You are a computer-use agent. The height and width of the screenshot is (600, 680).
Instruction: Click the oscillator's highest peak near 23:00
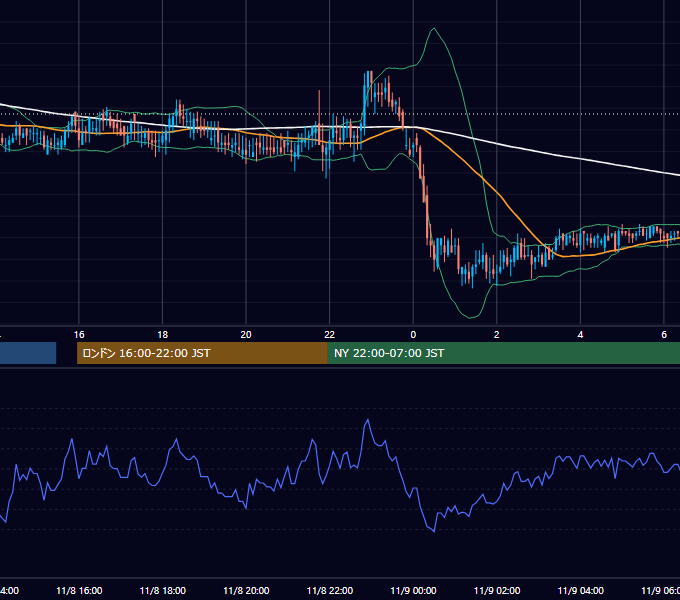pyautogui.click(x=368, y=419)
